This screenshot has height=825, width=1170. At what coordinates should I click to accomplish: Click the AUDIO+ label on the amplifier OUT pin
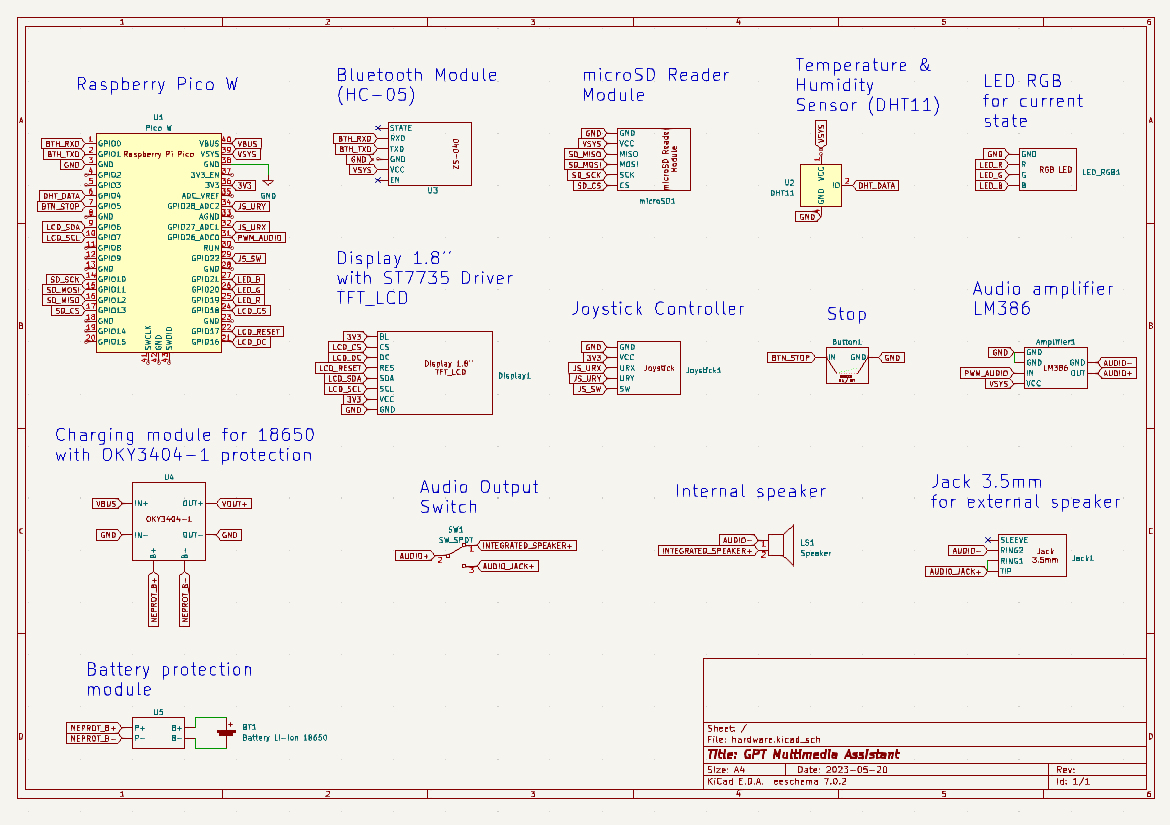point(1117,374)
